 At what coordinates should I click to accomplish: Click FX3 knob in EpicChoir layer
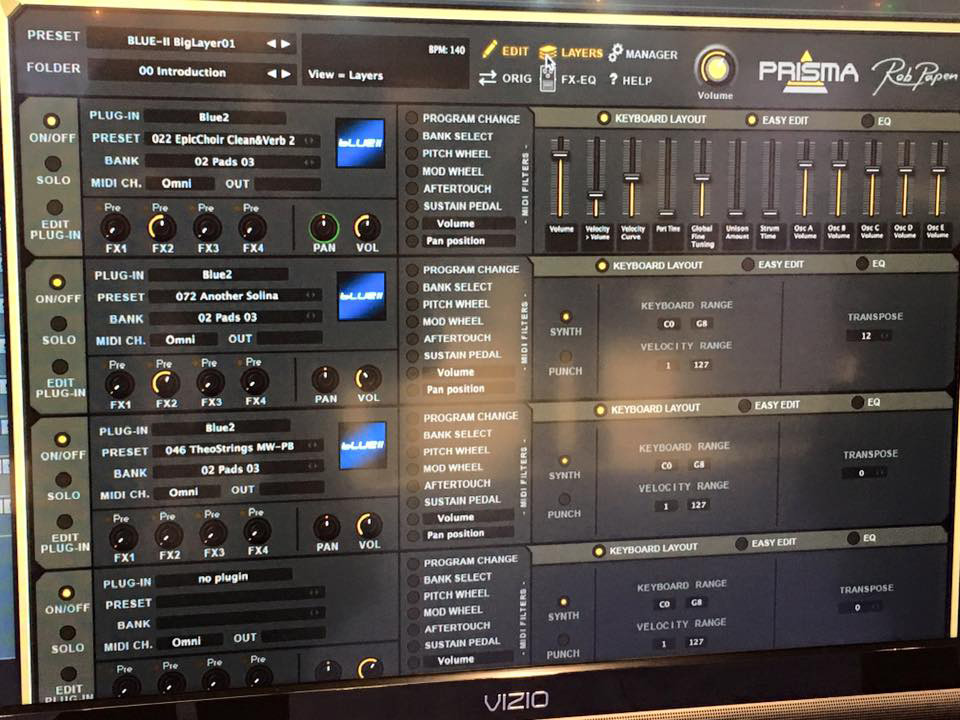pyautogui.click(x=208, y=228)
